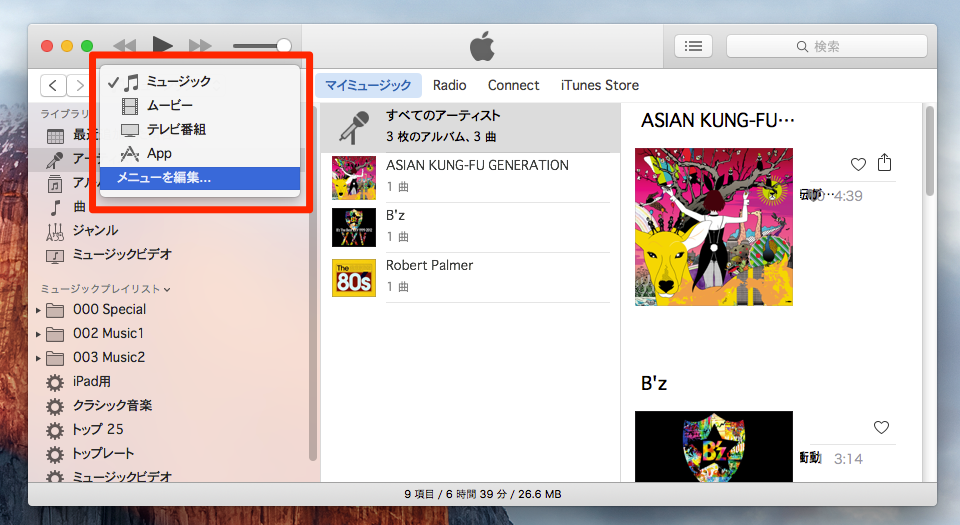960x525 pixels.
Task: Open the 最近追加した項目 grid sidebar icon
Action: coord(55,136)
